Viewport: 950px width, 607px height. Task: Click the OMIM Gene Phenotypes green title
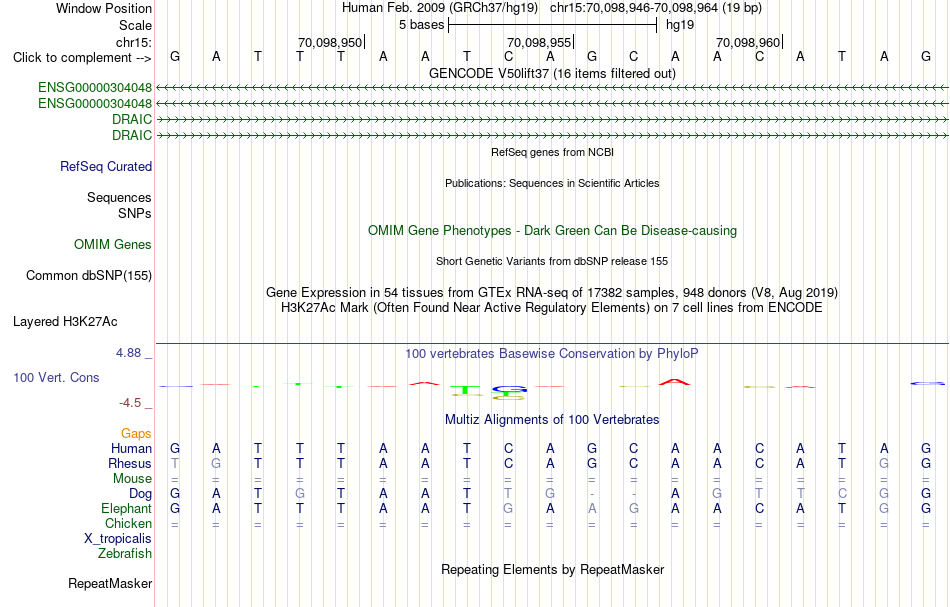552,231
